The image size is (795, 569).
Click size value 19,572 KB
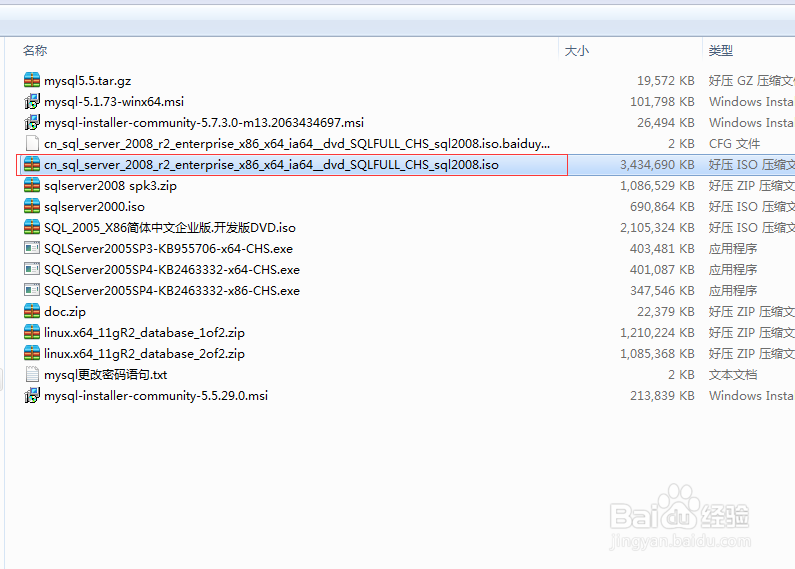pos(666,81)
